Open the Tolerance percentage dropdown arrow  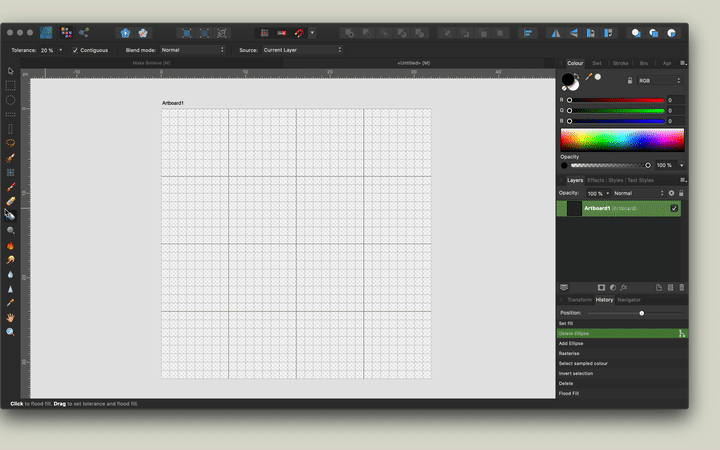point(61,50)
